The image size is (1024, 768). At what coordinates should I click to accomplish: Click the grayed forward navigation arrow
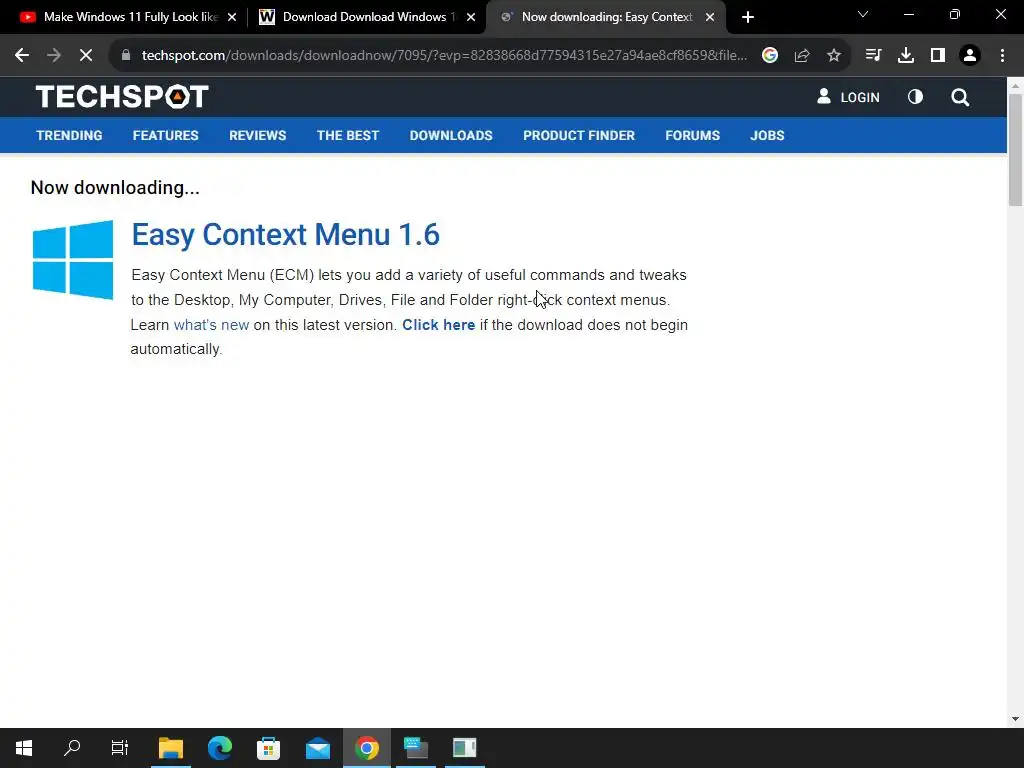tap(54, 56)
